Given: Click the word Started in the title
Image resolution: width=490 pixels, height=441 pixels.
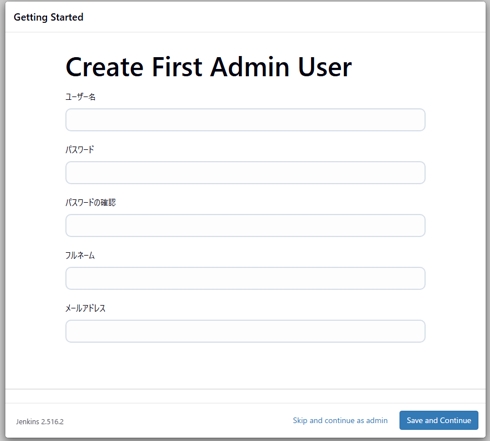Looking at the screenshot, I should [x=67, y=17].
